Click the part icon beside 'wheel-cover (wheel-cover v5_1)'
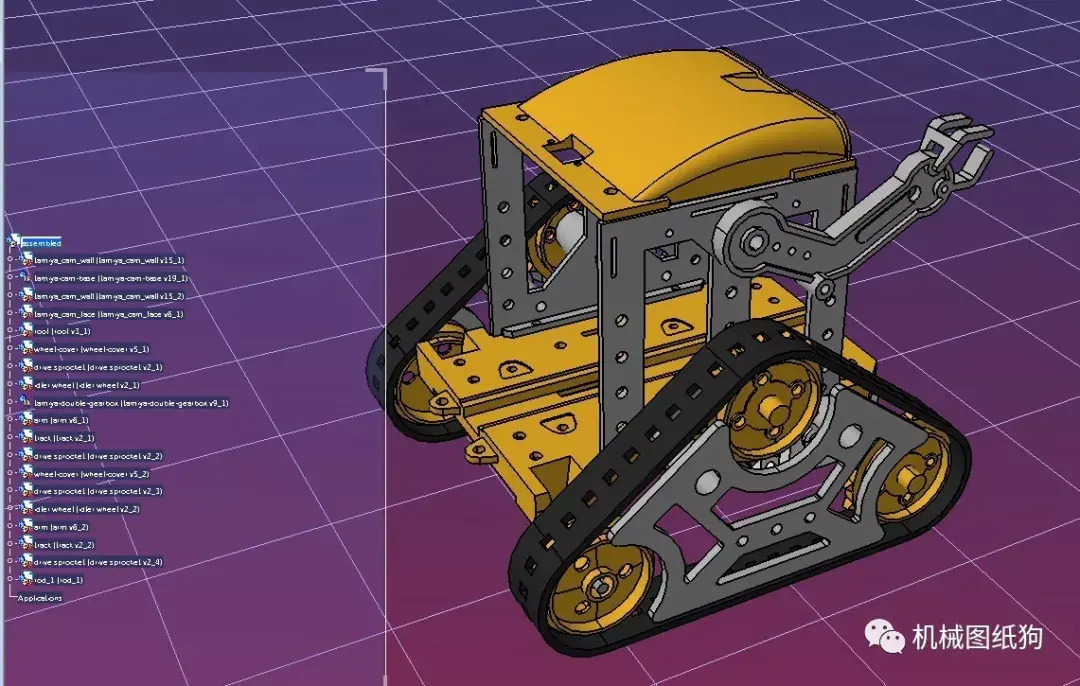The width and height of the screenshot is (1080, 686). pos(25,348)
